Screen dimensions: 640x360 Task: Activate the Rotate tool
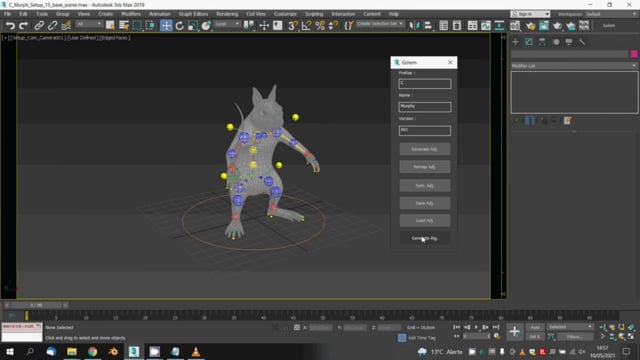[180, 26]
